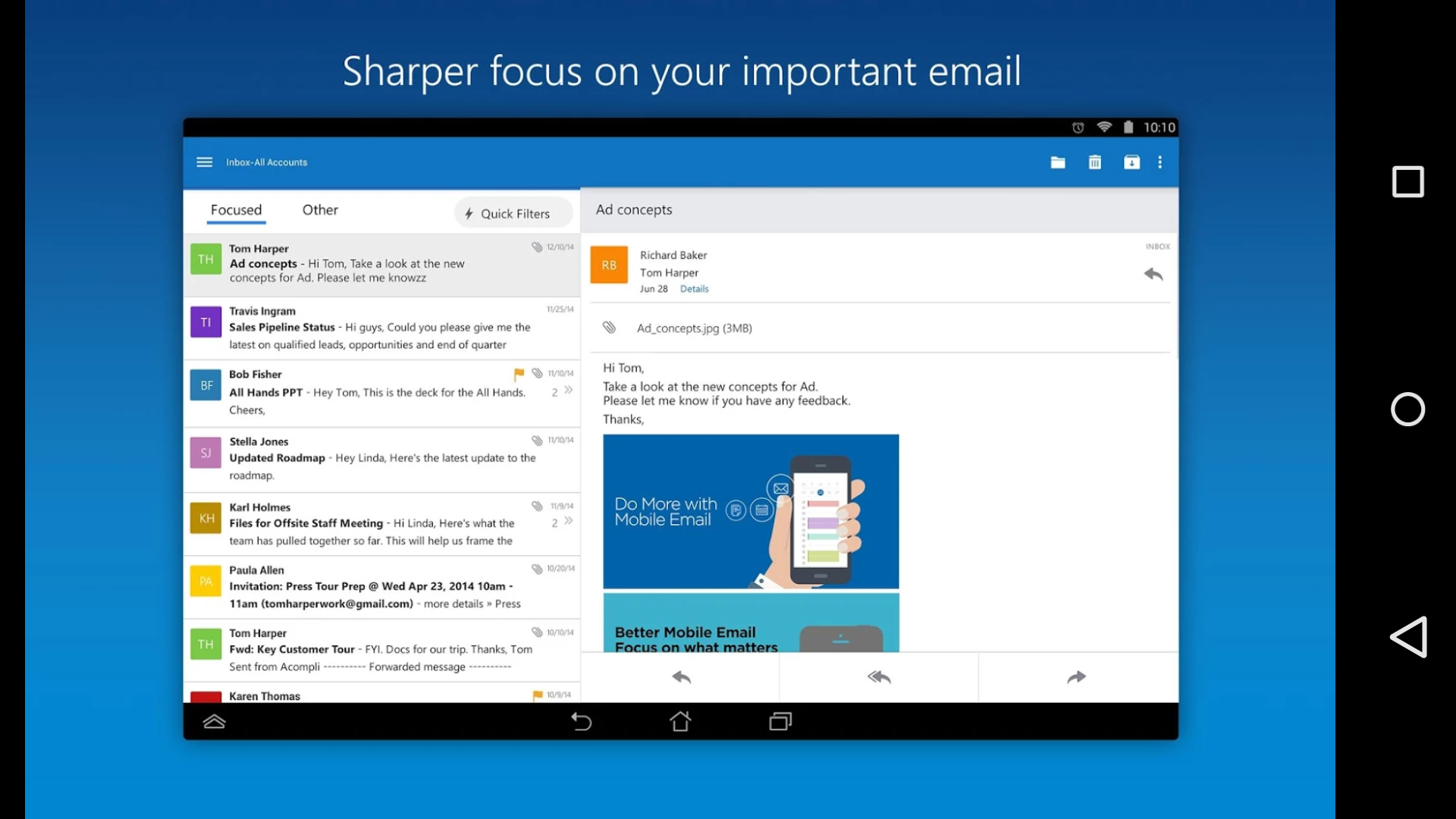Toggle the orange flag on Bob Fisher email
Screen dimensions: 1456x819
pos(519,374)
